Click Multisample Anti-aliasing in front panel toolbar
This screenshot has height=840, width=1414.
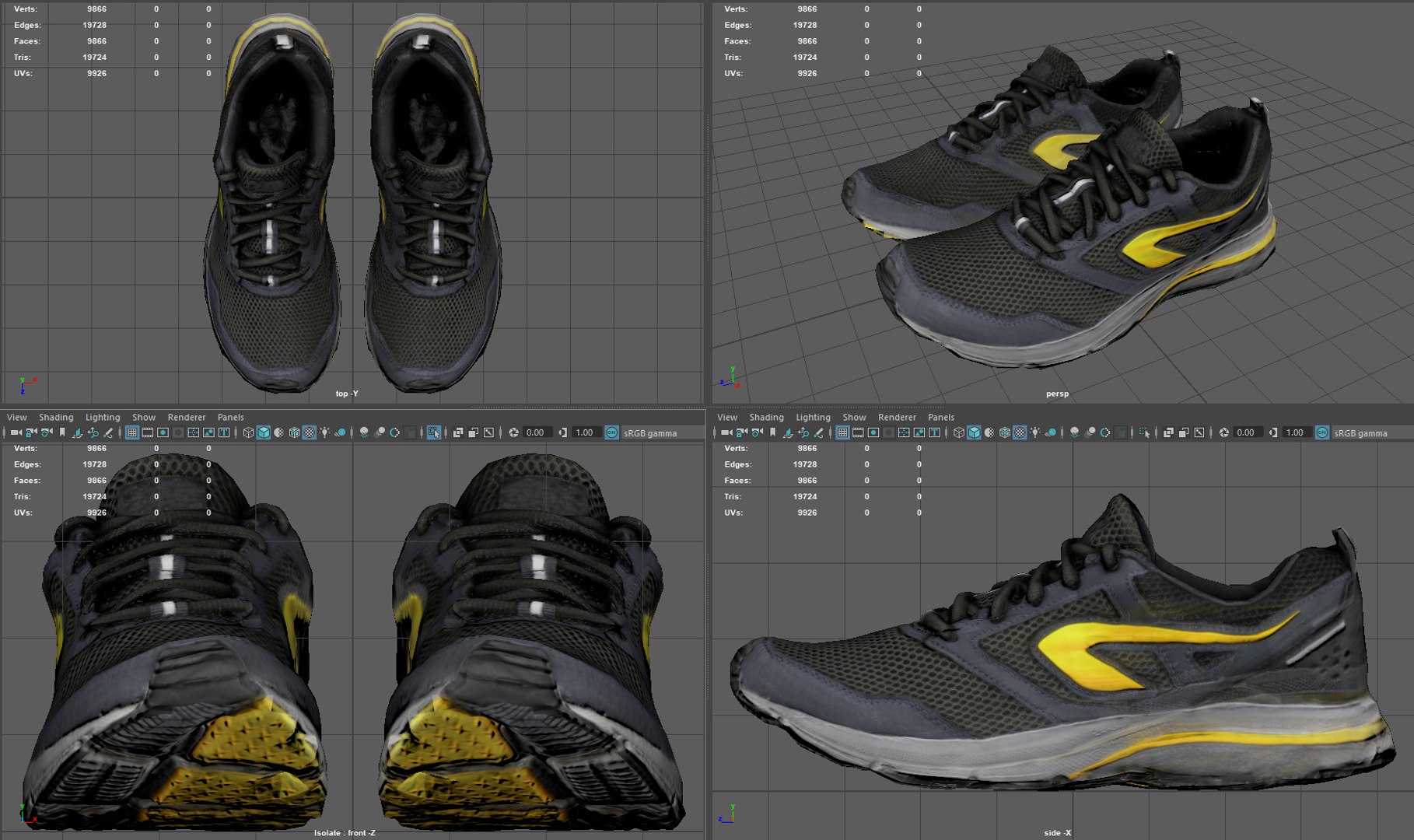[x=395, y=432]
